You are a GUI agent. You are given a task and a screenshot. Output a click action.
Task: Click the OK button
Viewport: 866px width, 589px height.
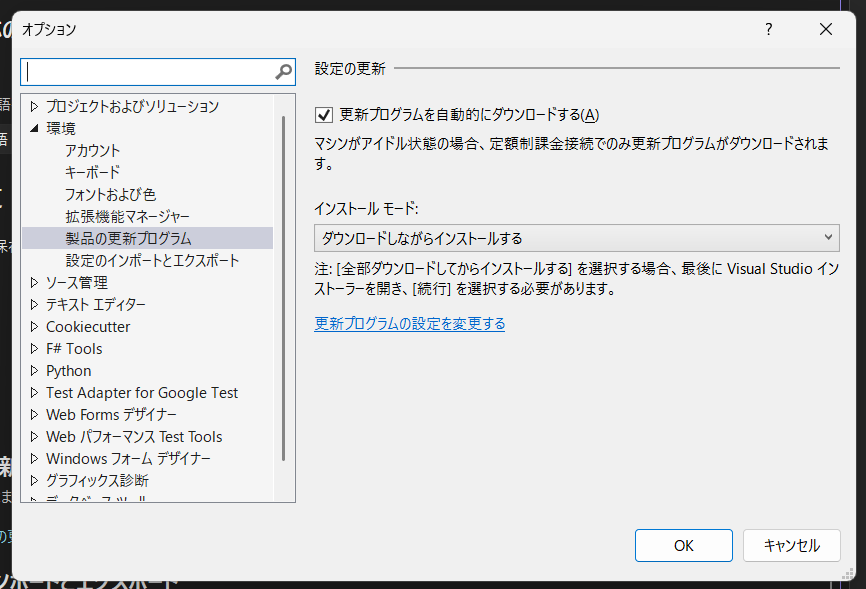point(684,545)
